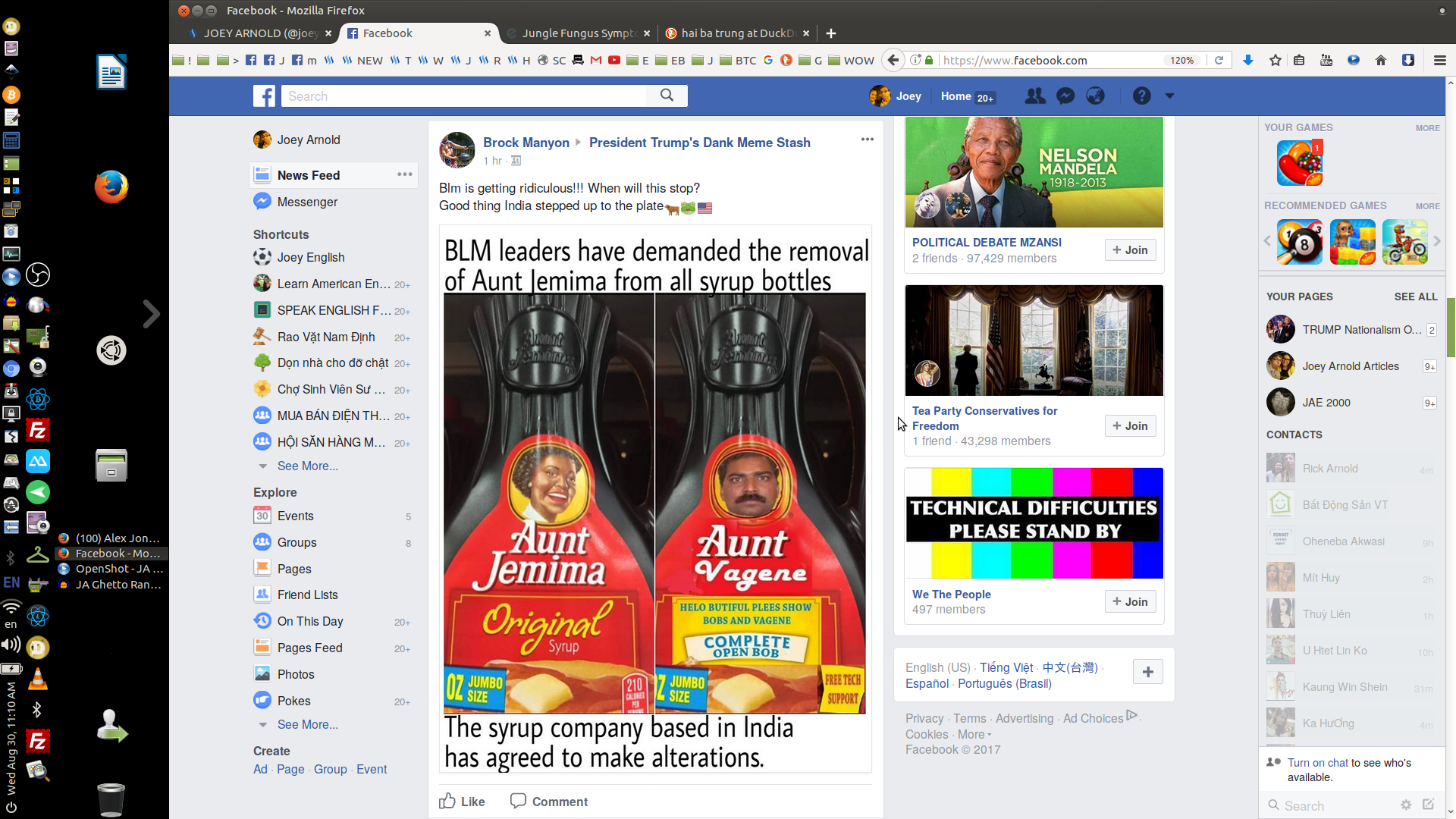Open Firefox hamburger menu

[x=1439, y=60]
